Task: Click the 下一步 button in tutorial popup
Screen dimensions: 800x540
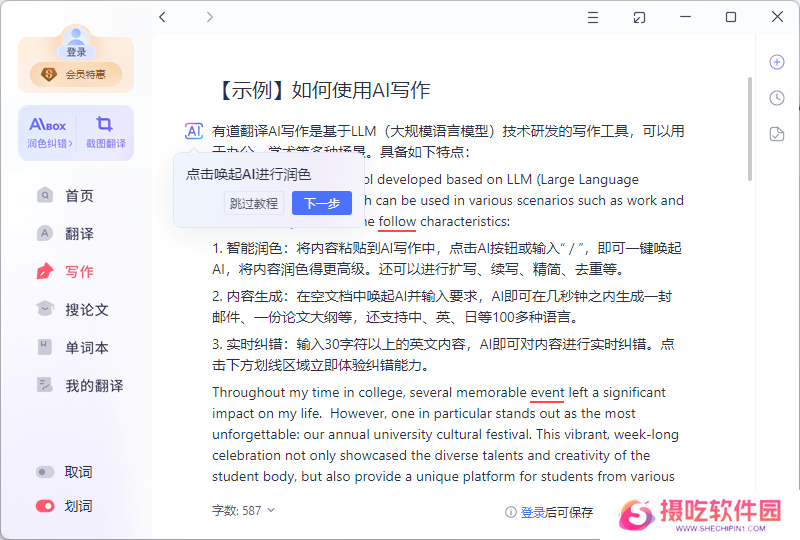Action: pos(321,203)
